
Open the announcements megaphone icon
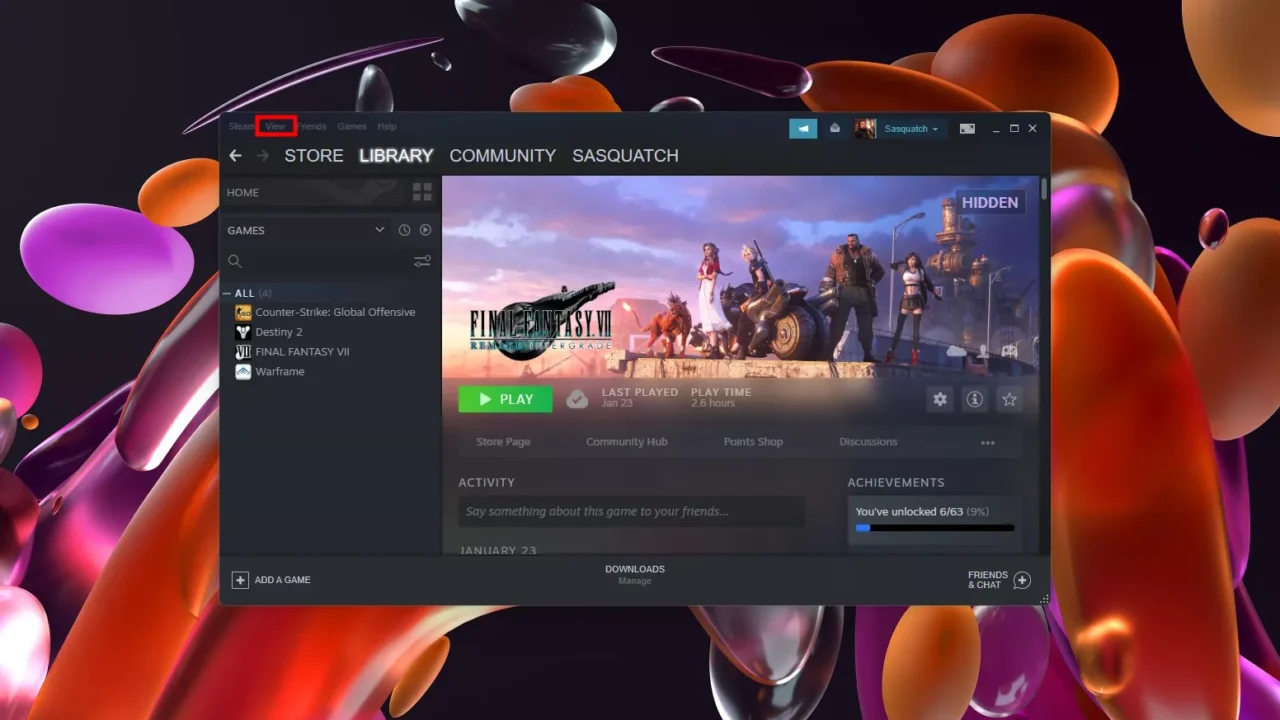[x=803, y=128]
